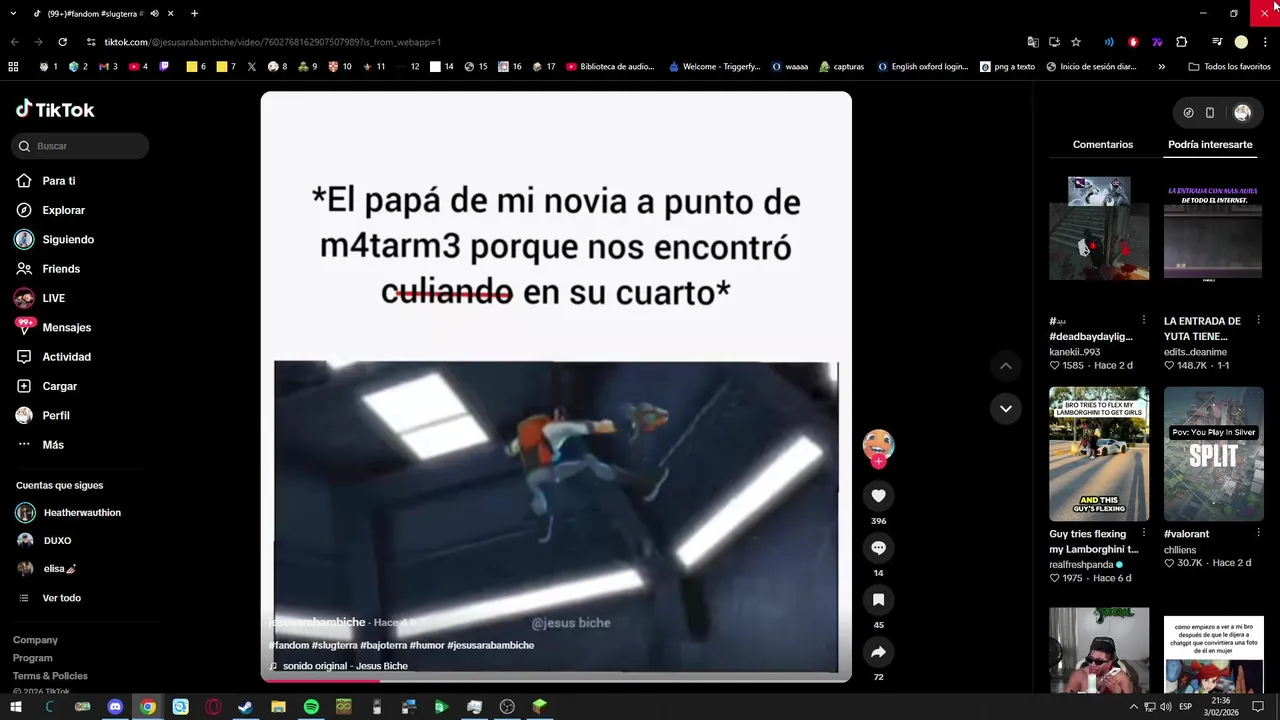Image resolution: width=1280 pixels, height=720 pixels.
Task: Open the valorant SPLIT video thumbnail
Action: (1213, 454)
